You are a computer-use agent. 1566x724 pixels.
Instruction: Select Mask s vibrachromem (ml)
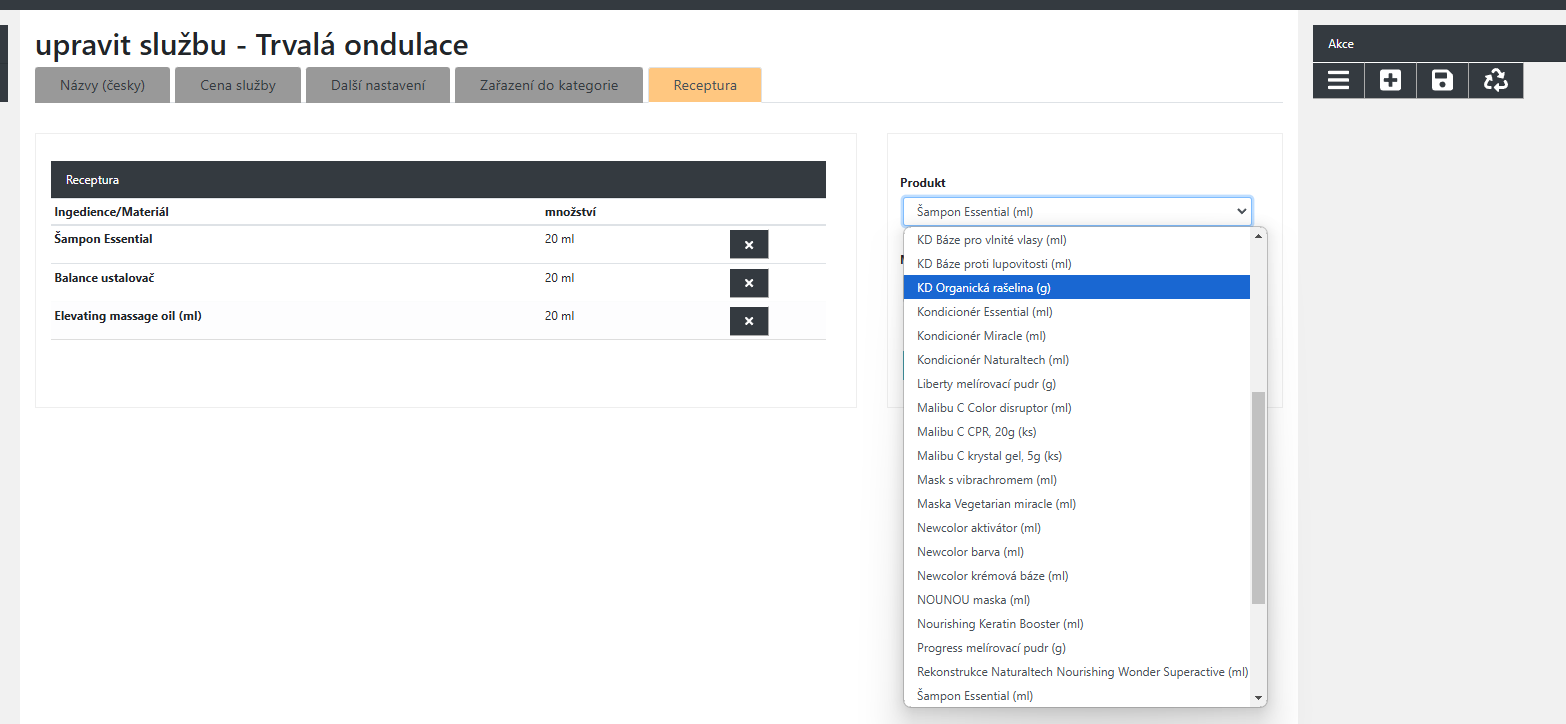[x=1077, y=480]
